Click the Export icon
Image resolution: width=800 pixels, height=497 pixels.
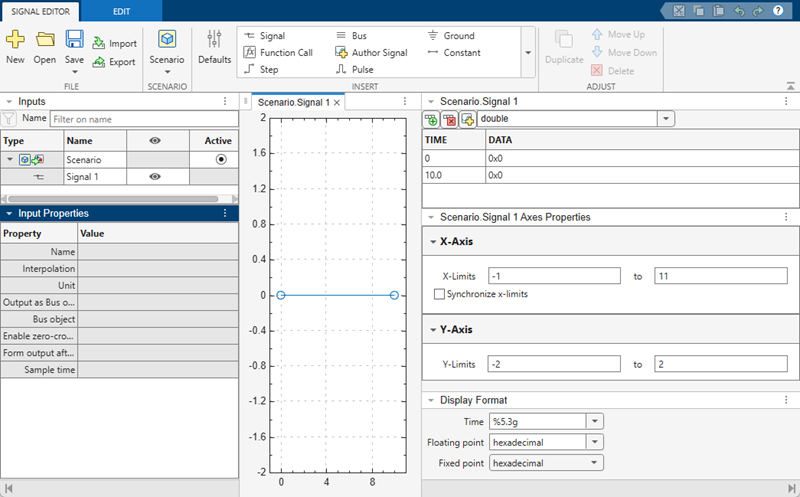click(x=114, y=62)
